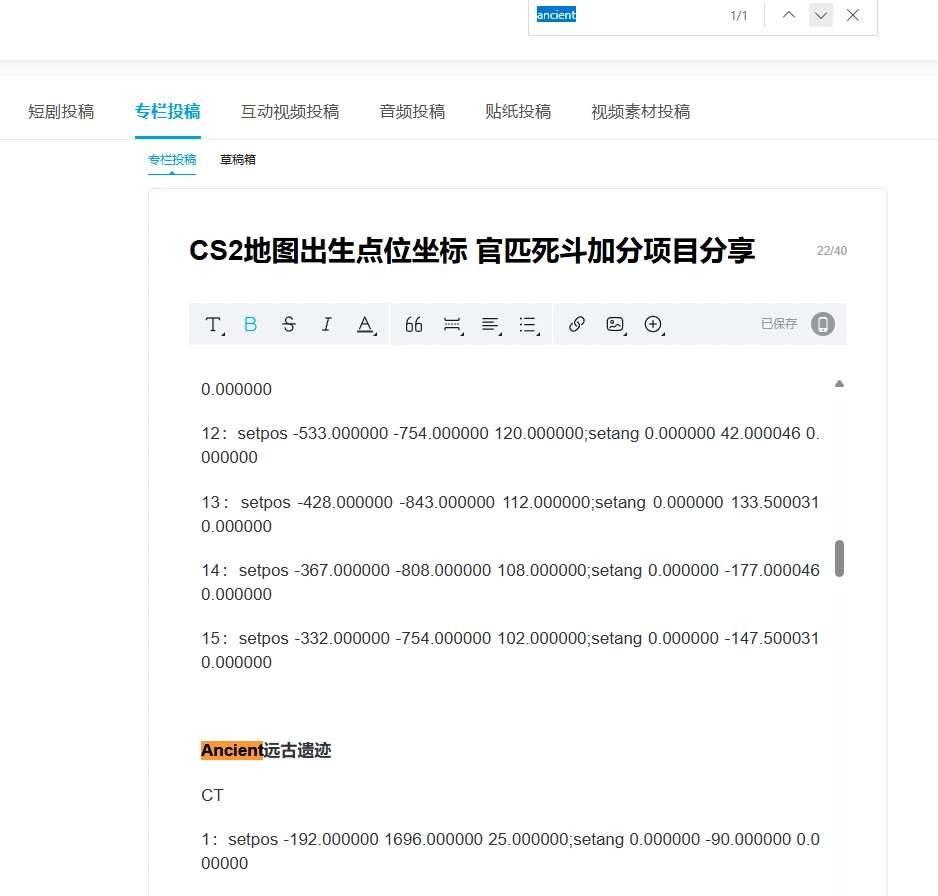Insert a hyperlink

pyautogui.click(x=577, y=324)
